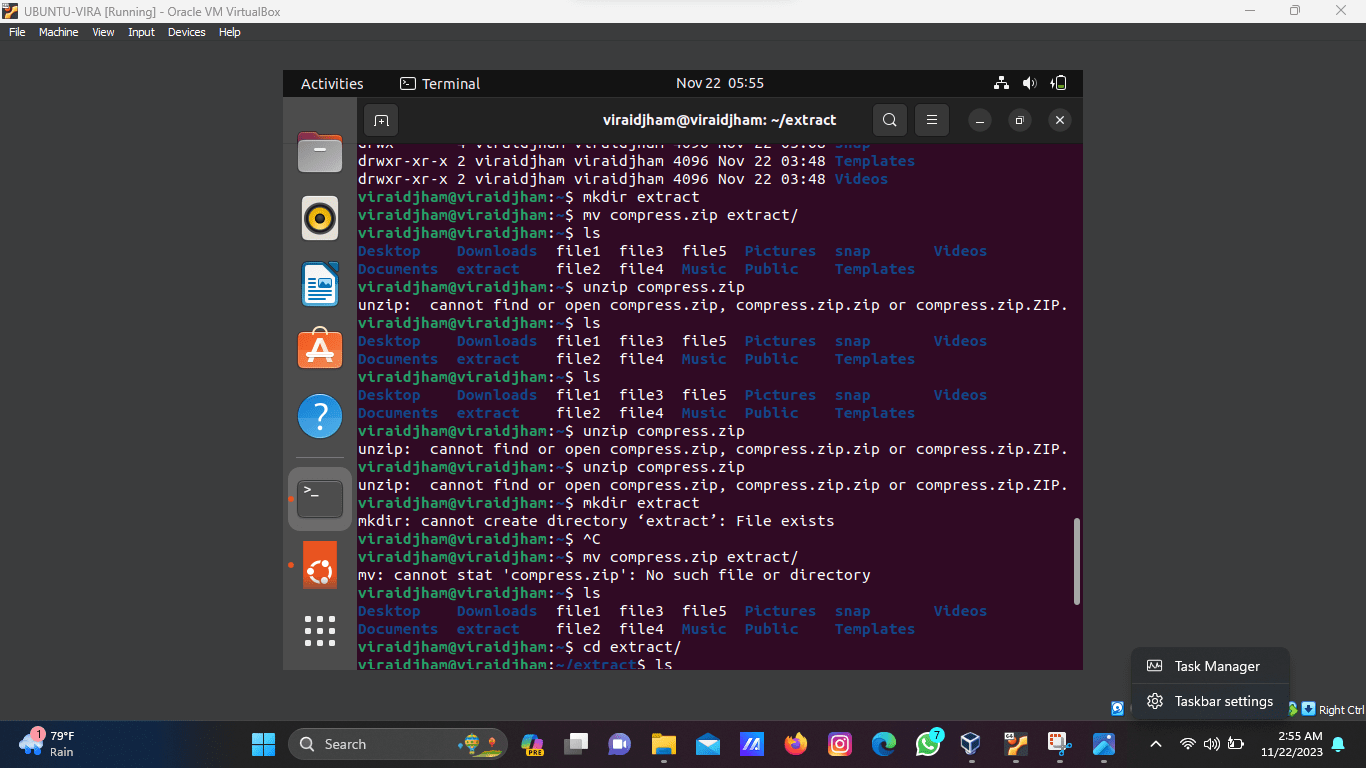Open WhatsApp with 7 unread badge
Image resolution: width=1366 pixels, height=768 pixels.
928,744
